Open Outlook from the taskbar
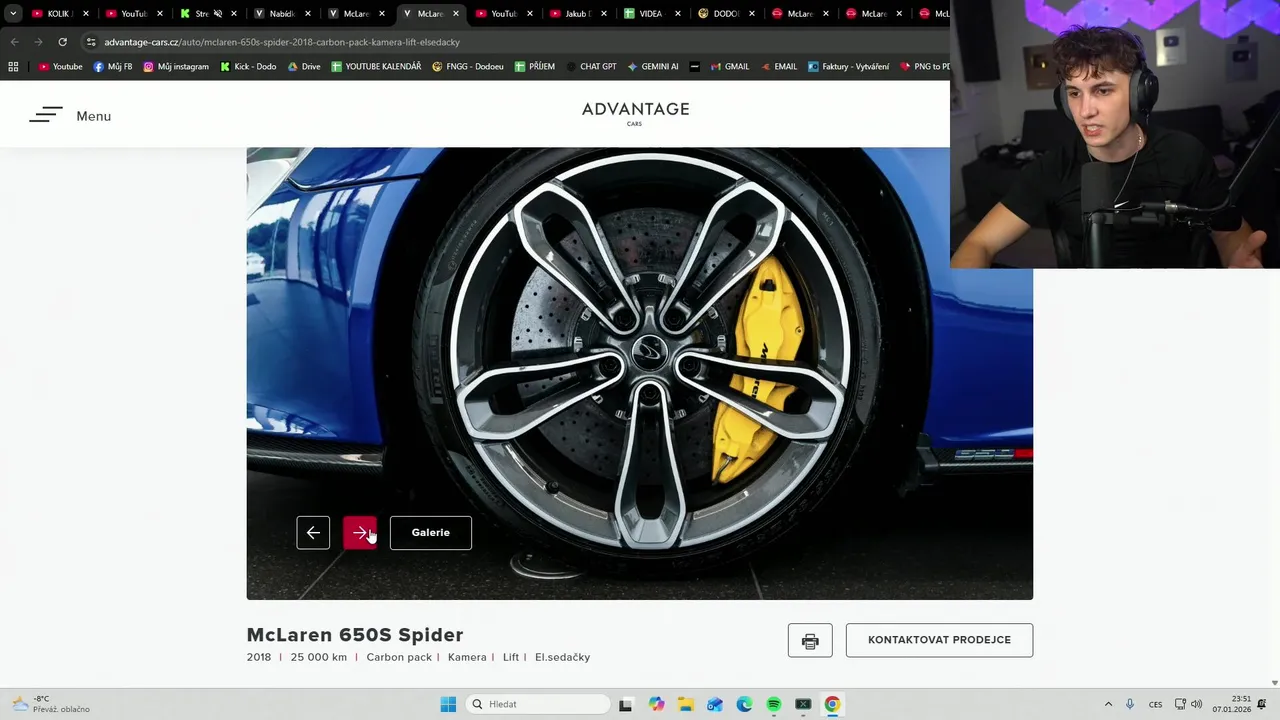 point(715,704)
